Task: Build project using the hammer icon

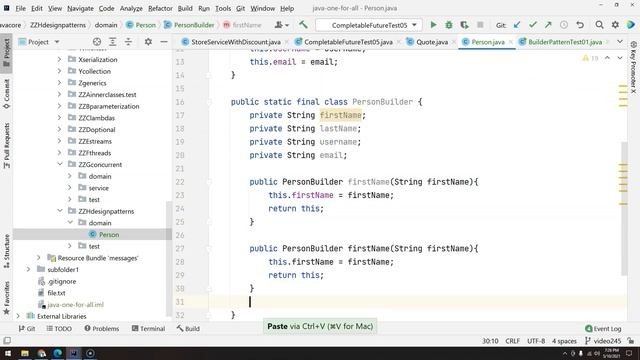Action: coord(303,25)
